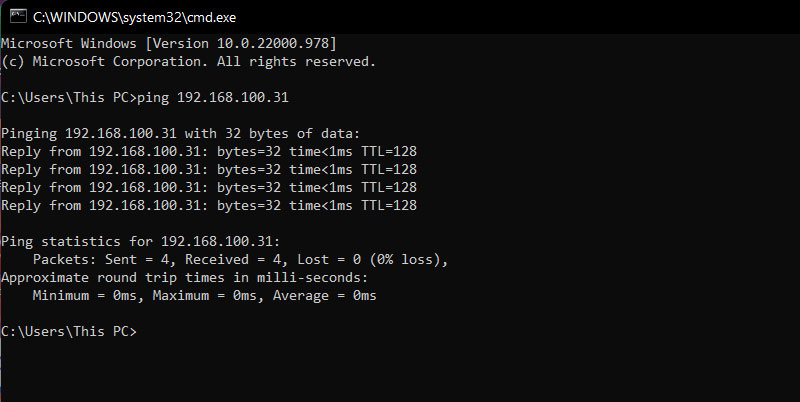Viewport: 800px width, 402px height.
Task: Click the C:\WINDOWS\system32\cmd.exe window title
Action: click(x=135, y=17)
